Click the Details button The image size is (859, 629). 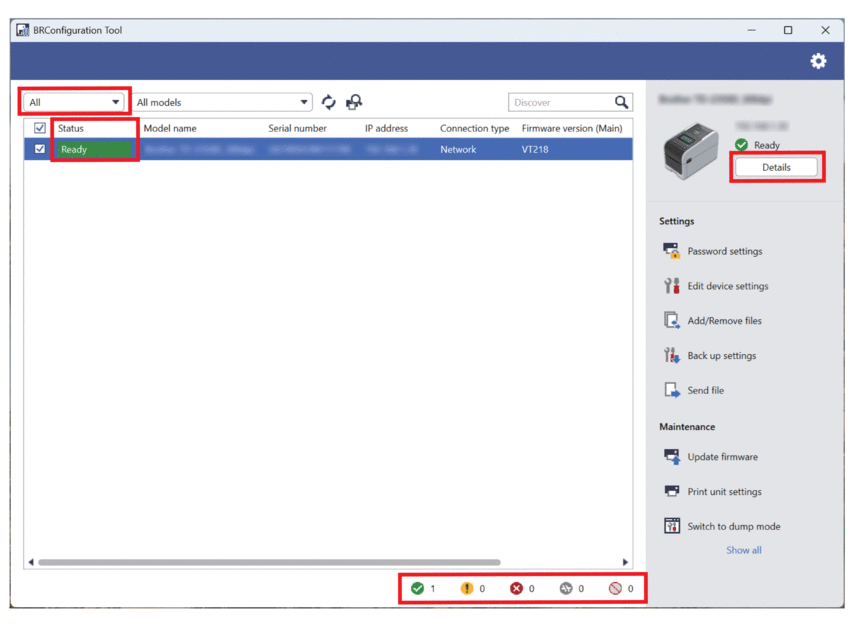776,167
